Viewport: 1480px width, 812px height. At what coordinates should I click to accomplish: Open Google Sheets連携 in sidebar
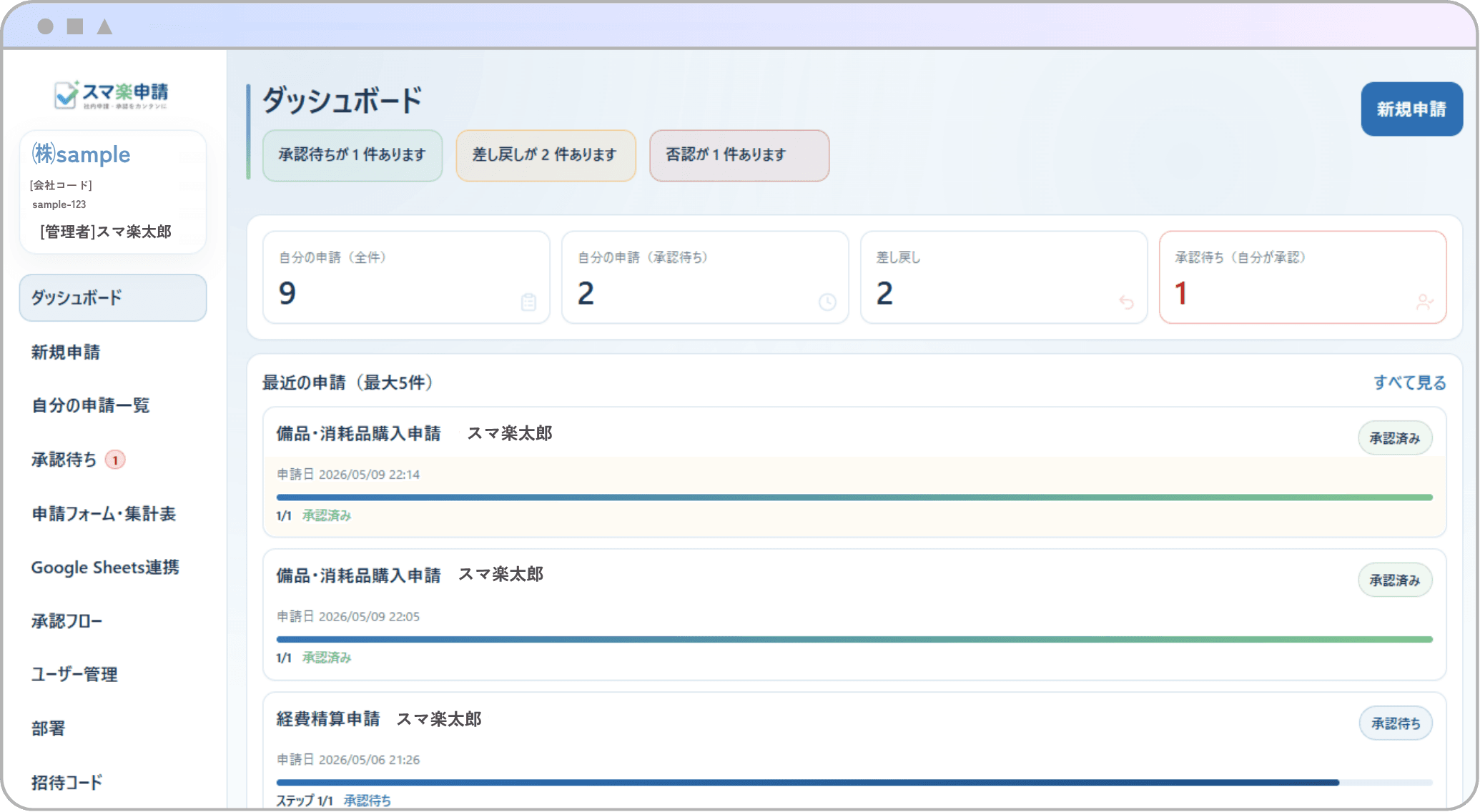105,568
